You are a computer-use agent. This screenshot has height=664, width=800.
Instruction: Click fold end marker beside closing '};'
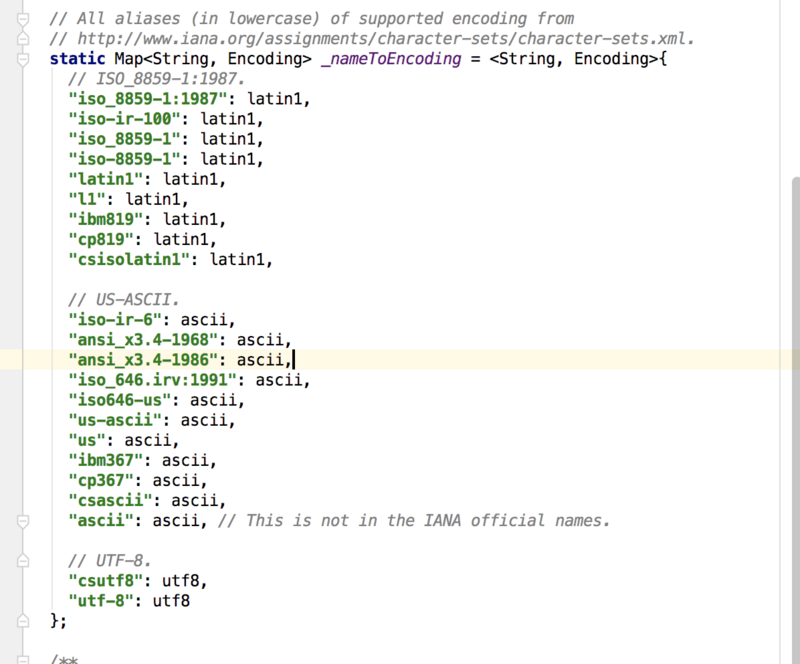point(23,621)
